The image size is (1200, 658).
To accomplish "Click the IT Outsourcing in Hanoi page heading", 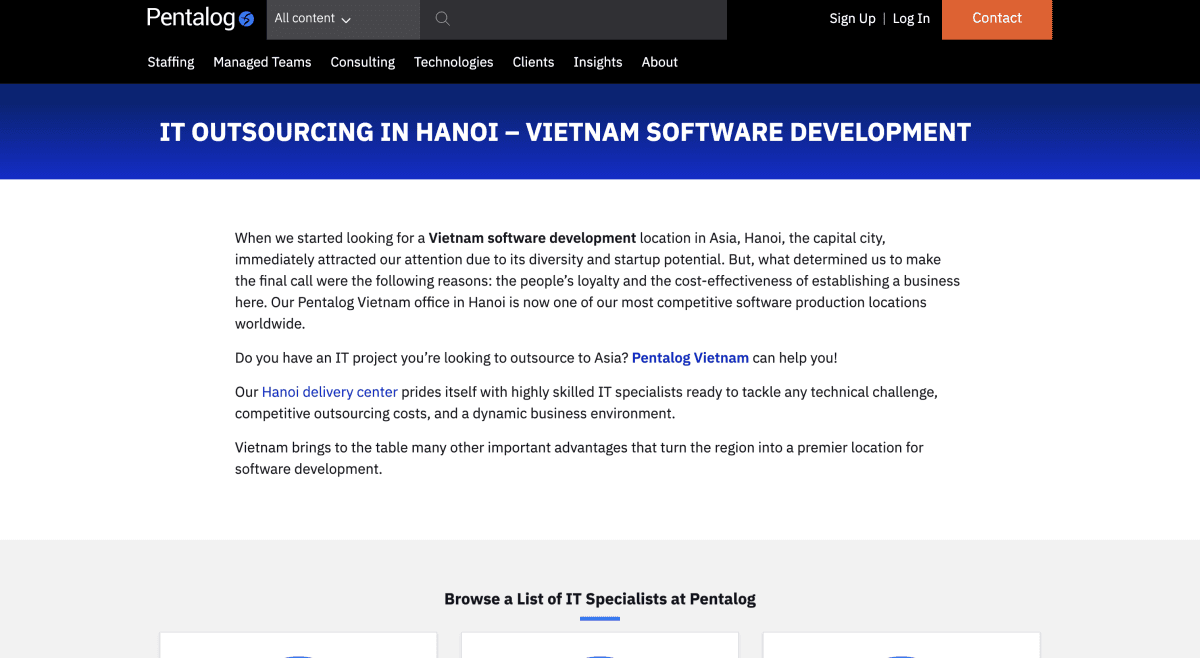I will [x=565, y=132].
